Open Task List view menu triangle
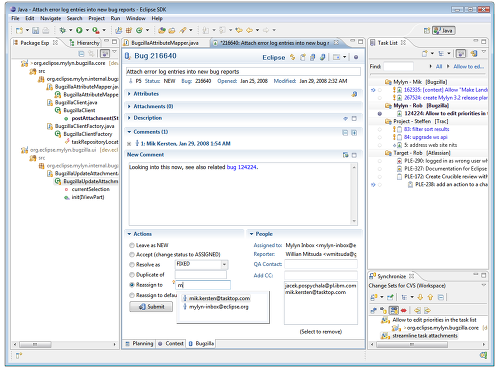Viewport: 500px width, 372px height. (x=484, y=52)
